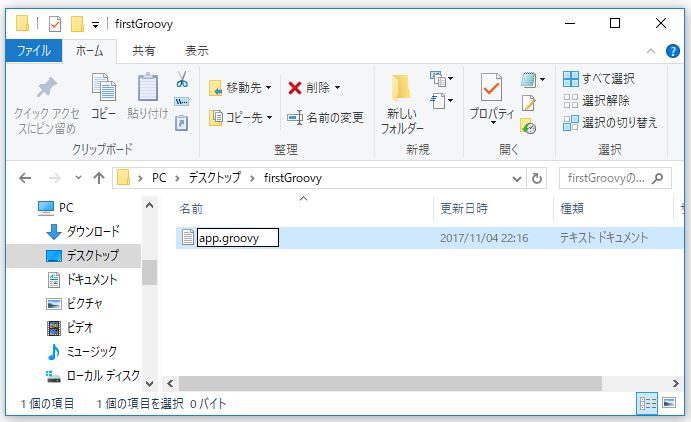Open ドキュメント in the navigation pane

[82, 280]
